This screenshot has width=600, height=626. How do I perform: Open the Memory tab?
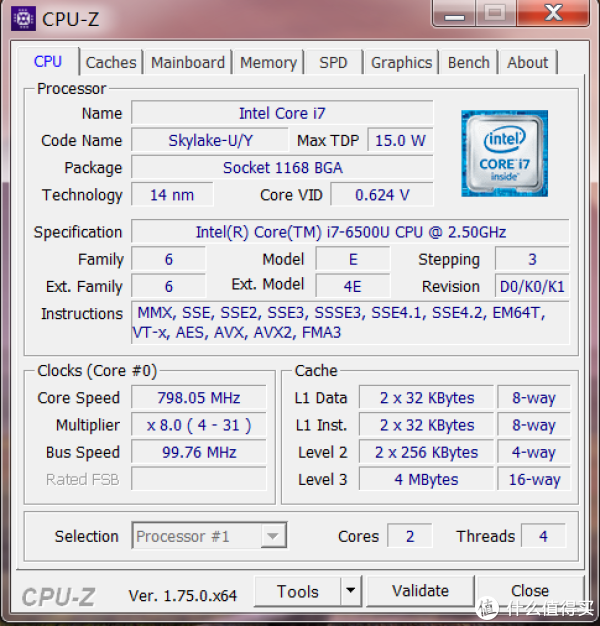pos(268,62)
